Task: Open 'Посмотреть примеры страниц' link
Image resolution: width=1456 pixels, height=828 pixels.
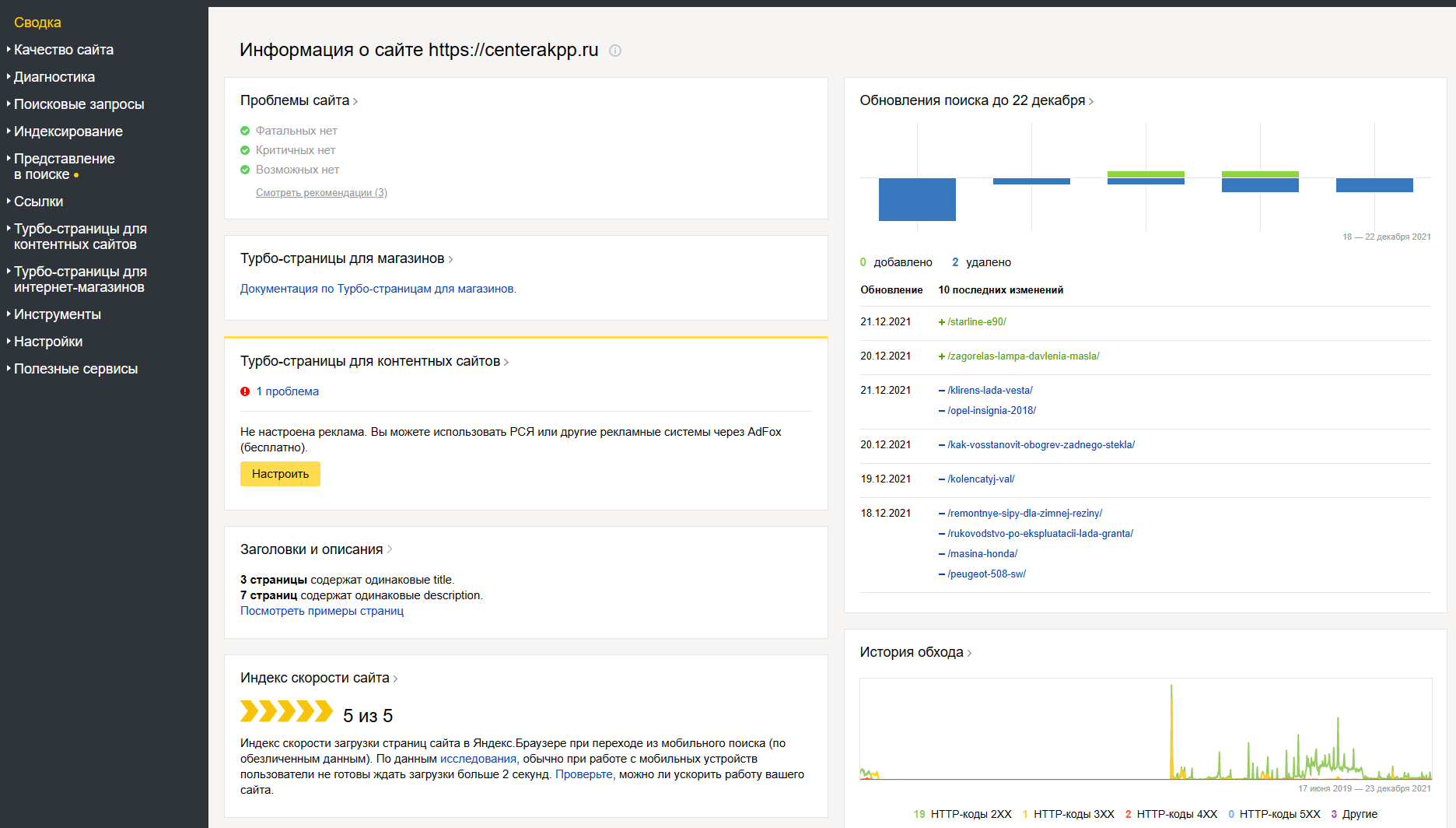Action: [322, 611]
